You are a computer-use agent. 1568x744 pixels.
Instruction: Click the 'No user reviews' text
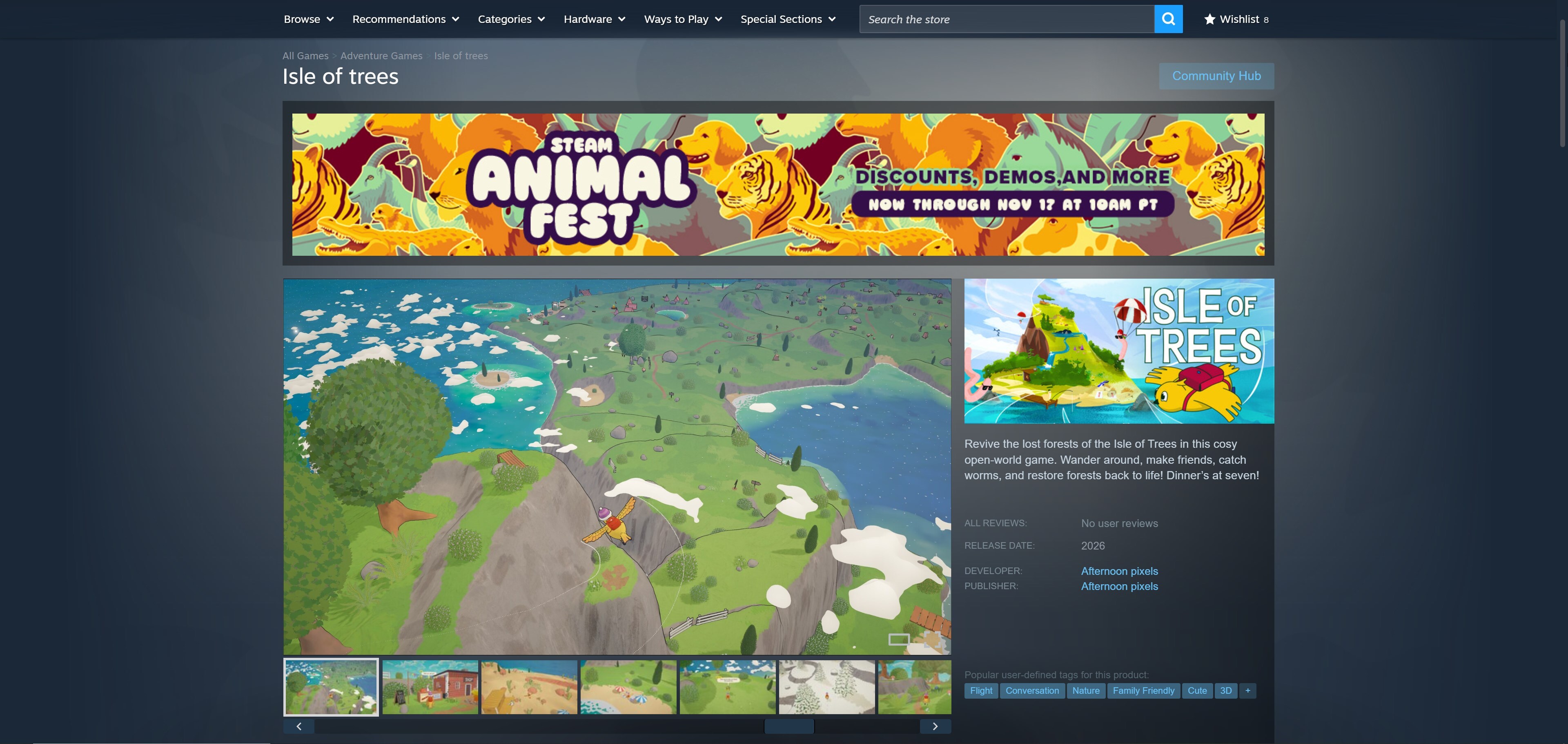(x=1119, y=523)
